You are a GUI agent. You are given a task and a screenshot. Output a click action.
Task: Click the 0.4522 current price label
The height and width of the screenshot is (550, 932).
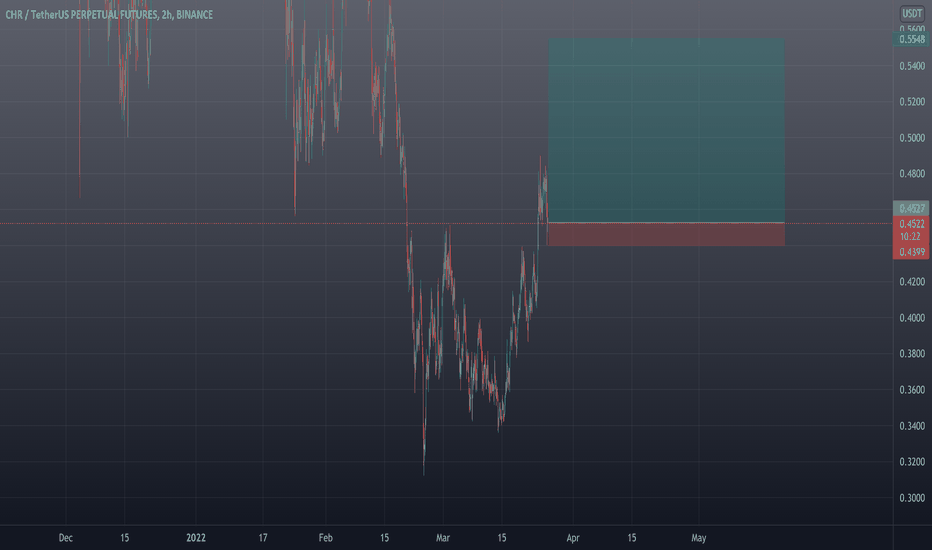coord(911,224)
